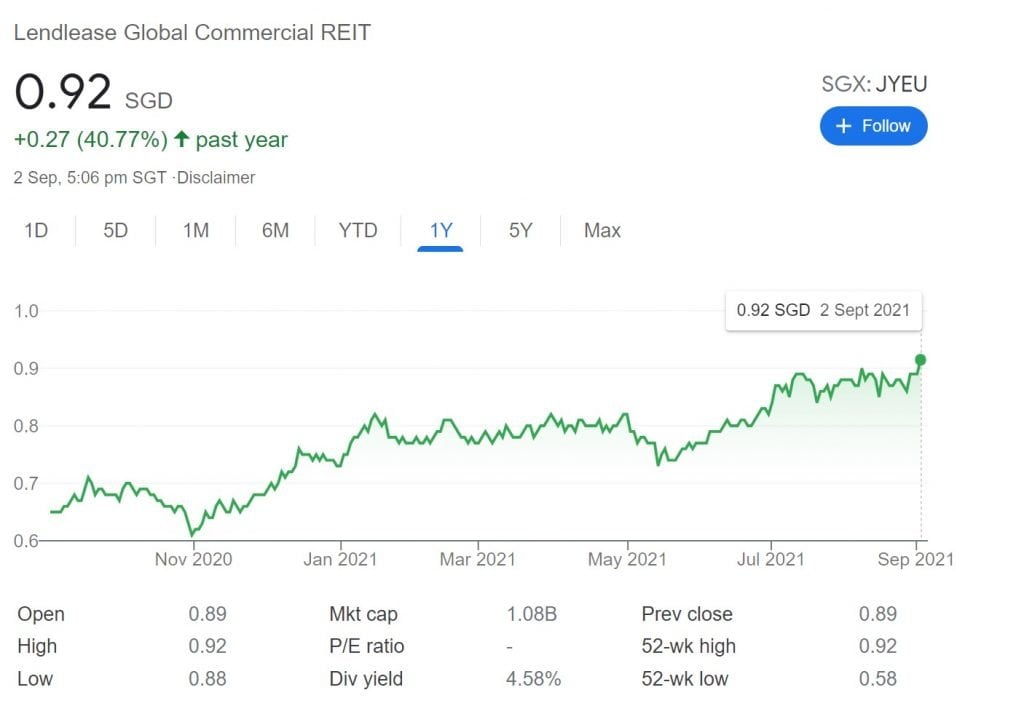This screenshot has width=1024, height=722.
Task: Click the 52-wk low value 0.58
Action: (878, 678)
